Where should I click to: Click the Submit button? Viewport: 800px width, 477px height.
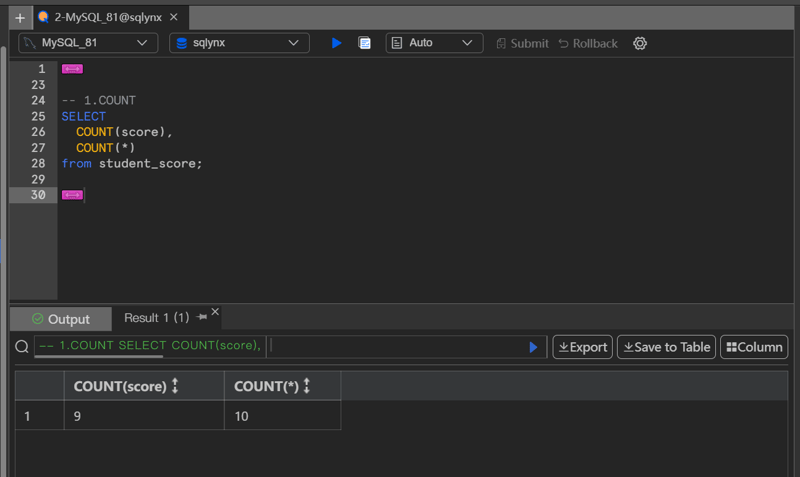tap(522, 43)
